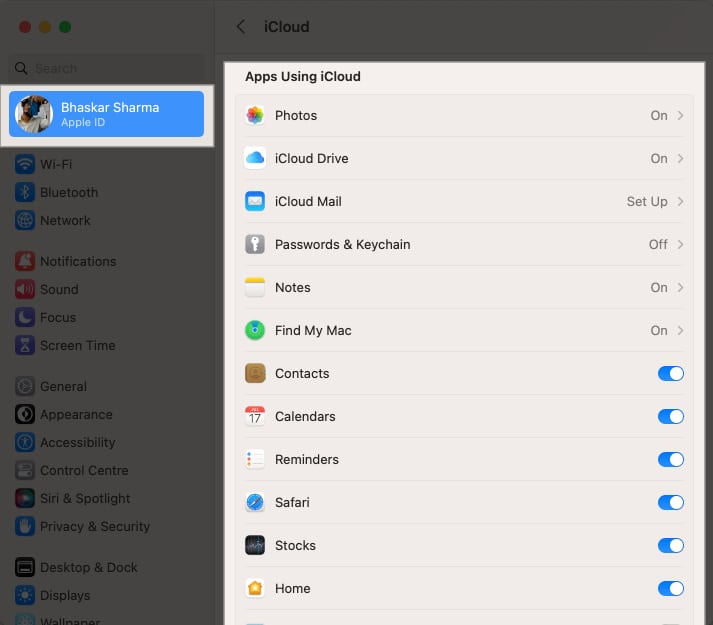Click the Bluetooth sidebar icon
Screen dimensions: 713x625
tap(25, 192)
